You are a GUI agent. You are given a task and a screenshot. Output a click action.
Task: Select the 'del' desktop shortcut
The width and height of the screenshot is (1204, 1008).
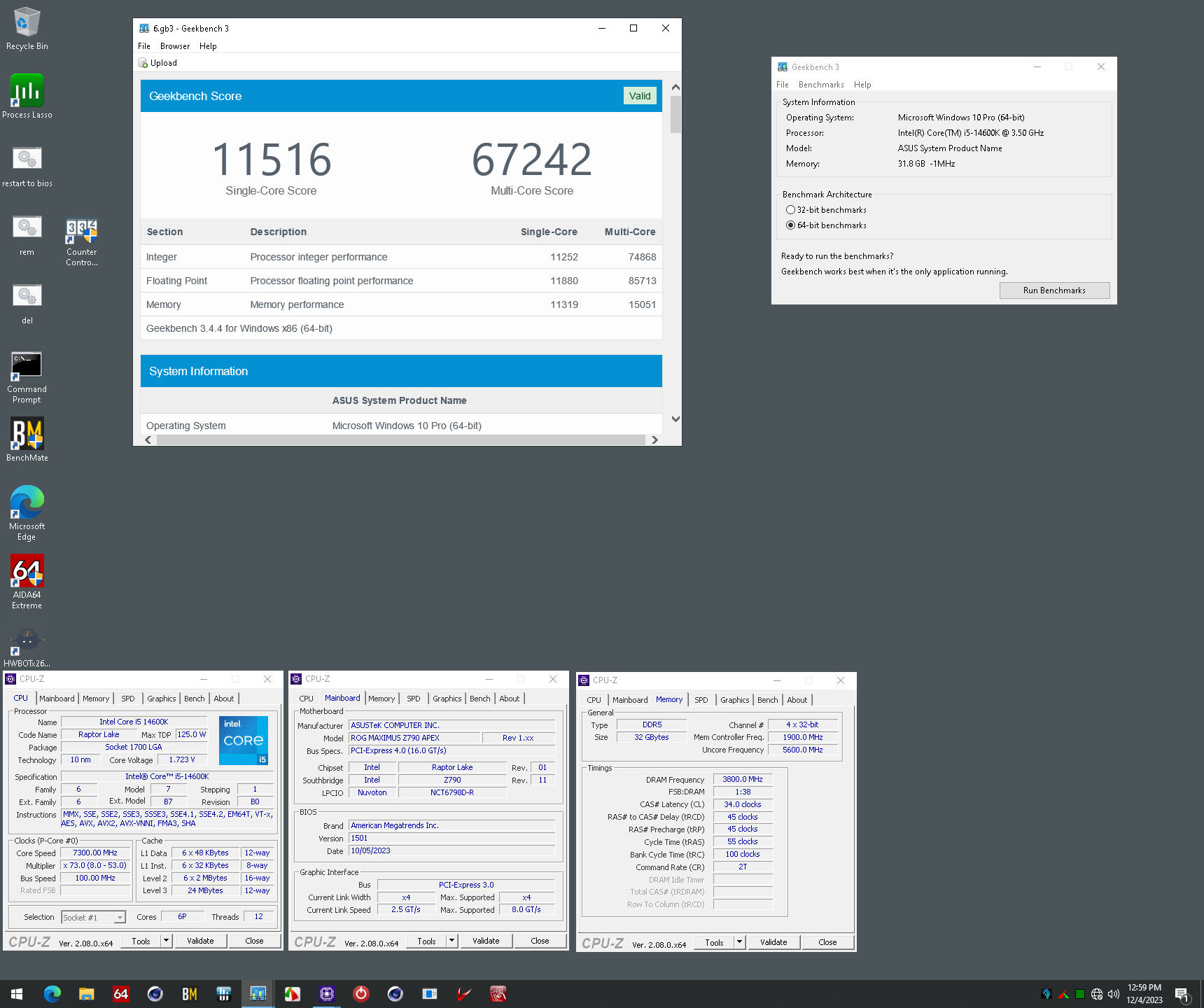coord(27,303)
